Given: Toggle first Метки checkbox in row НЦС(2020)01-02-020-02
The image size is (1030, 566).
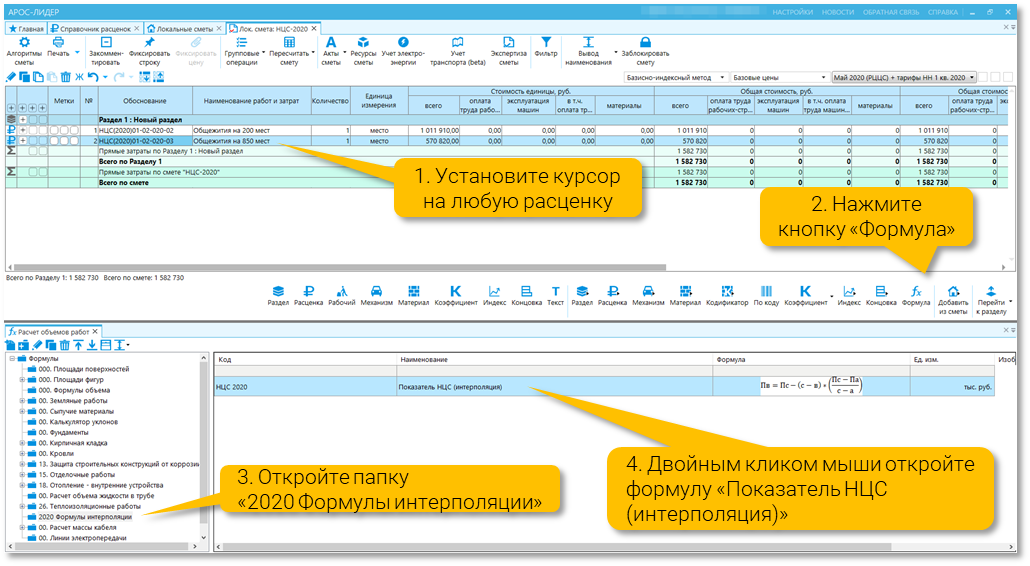Looking at the screenshot, I should (54, 131).
